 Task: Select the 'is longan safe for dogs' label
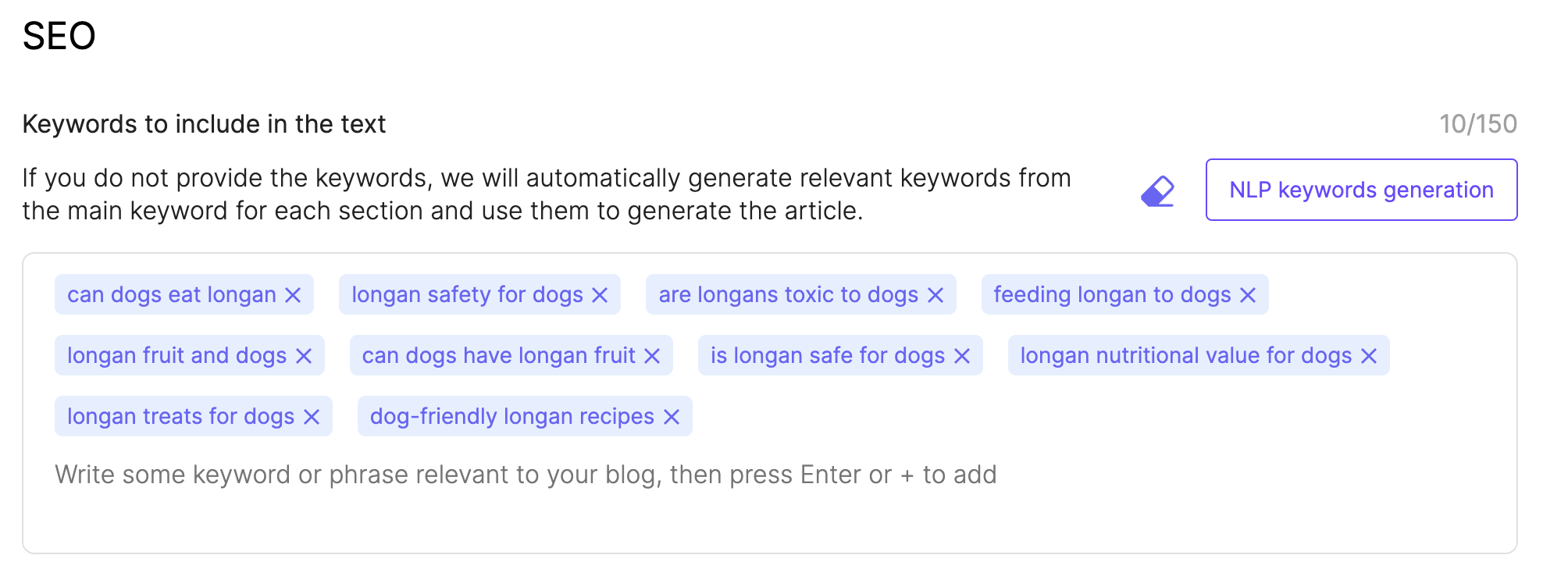click(828, 356)
